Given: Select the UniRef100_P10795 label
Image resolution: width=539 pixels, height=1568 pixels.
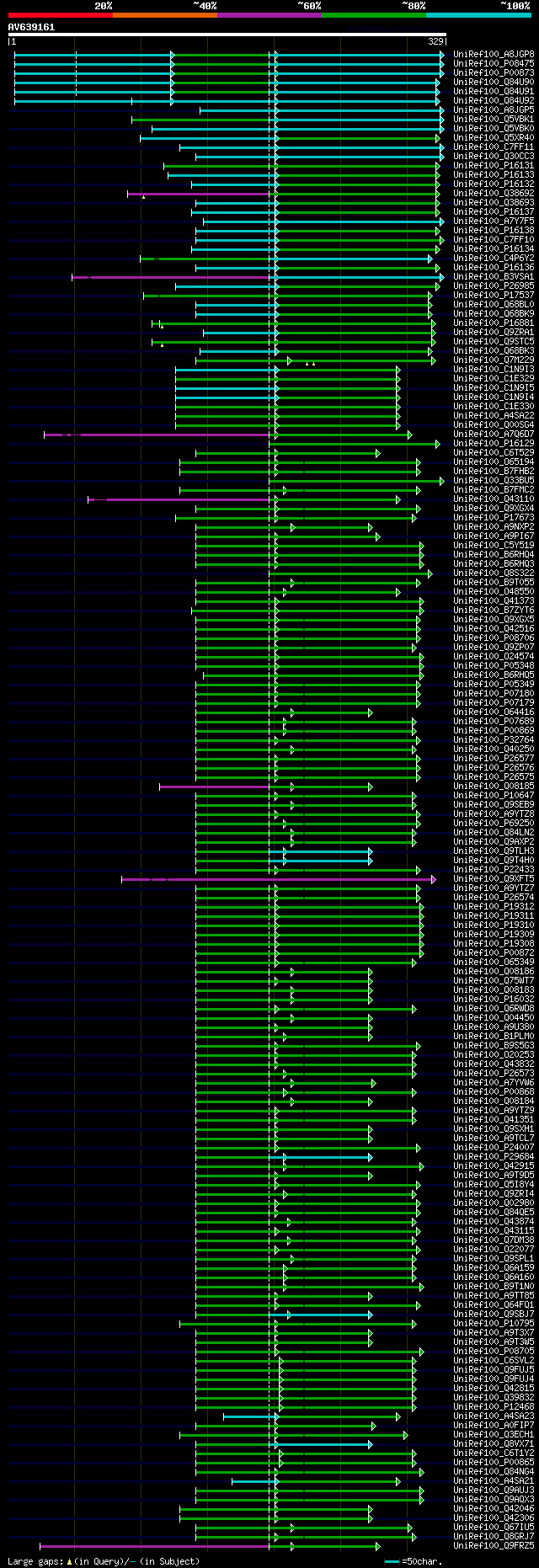Looking at the screenshot, I should pyautogui.click(x=494, y=1323).
